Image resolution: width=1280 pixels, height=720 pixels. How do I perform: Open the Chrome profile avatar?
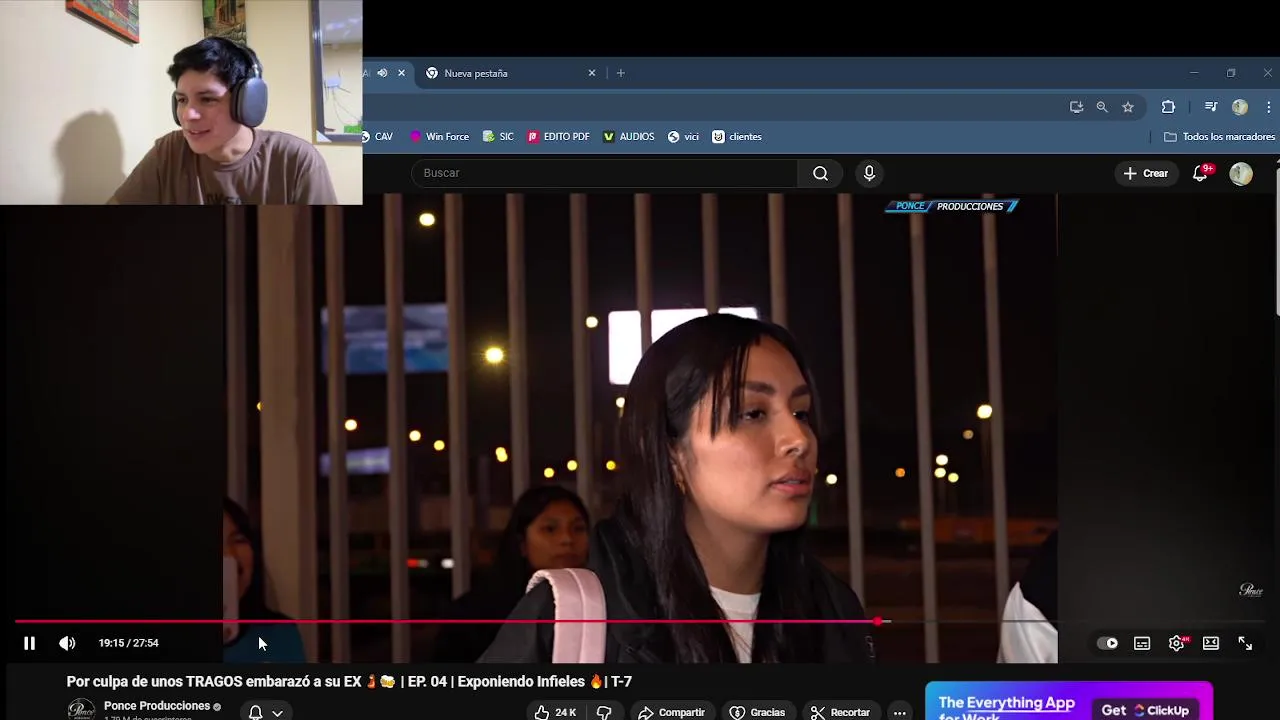(x=1240, y=107)
